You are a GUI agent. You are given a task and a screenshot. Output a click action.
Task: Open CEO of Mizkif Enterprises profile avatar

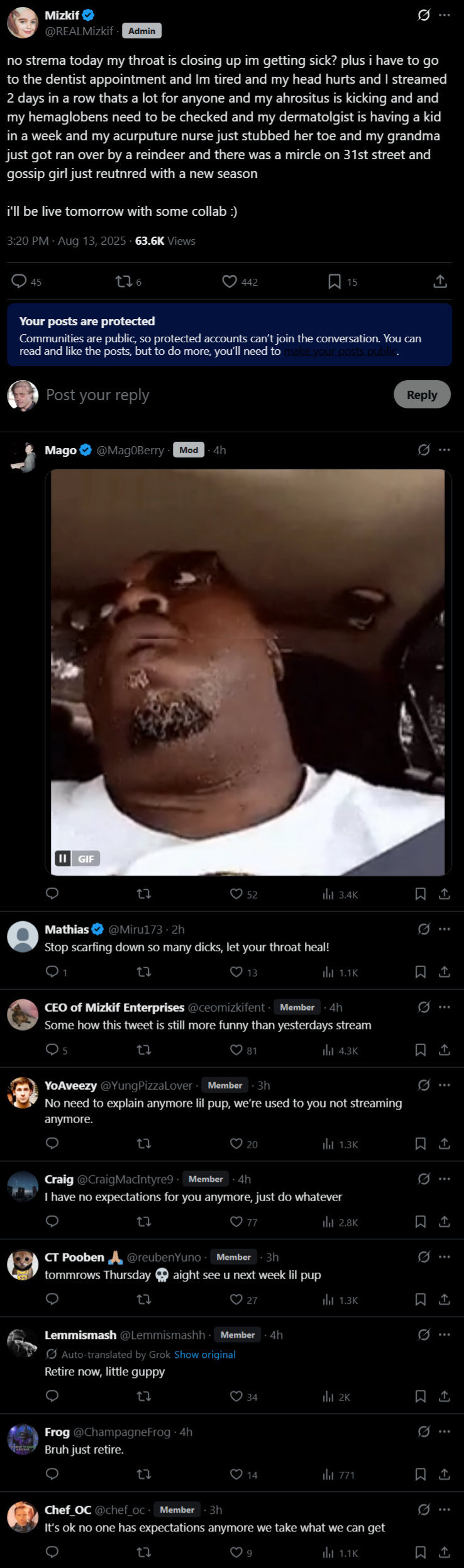tap(23, 1015)
